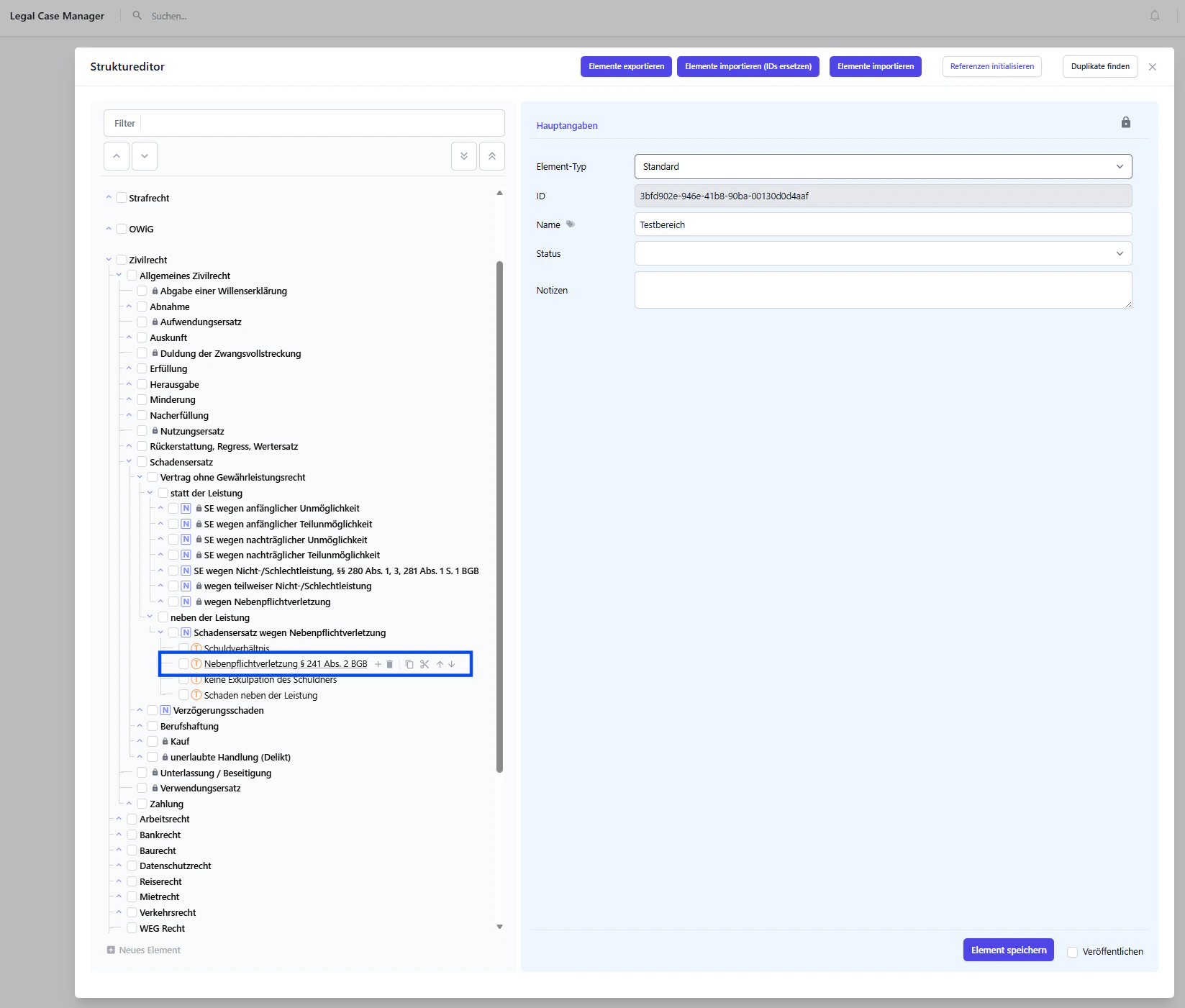Click Referenzen initialisieren button
Viewport: 1185px width, 1008px height.
click(x=992, y=66)
